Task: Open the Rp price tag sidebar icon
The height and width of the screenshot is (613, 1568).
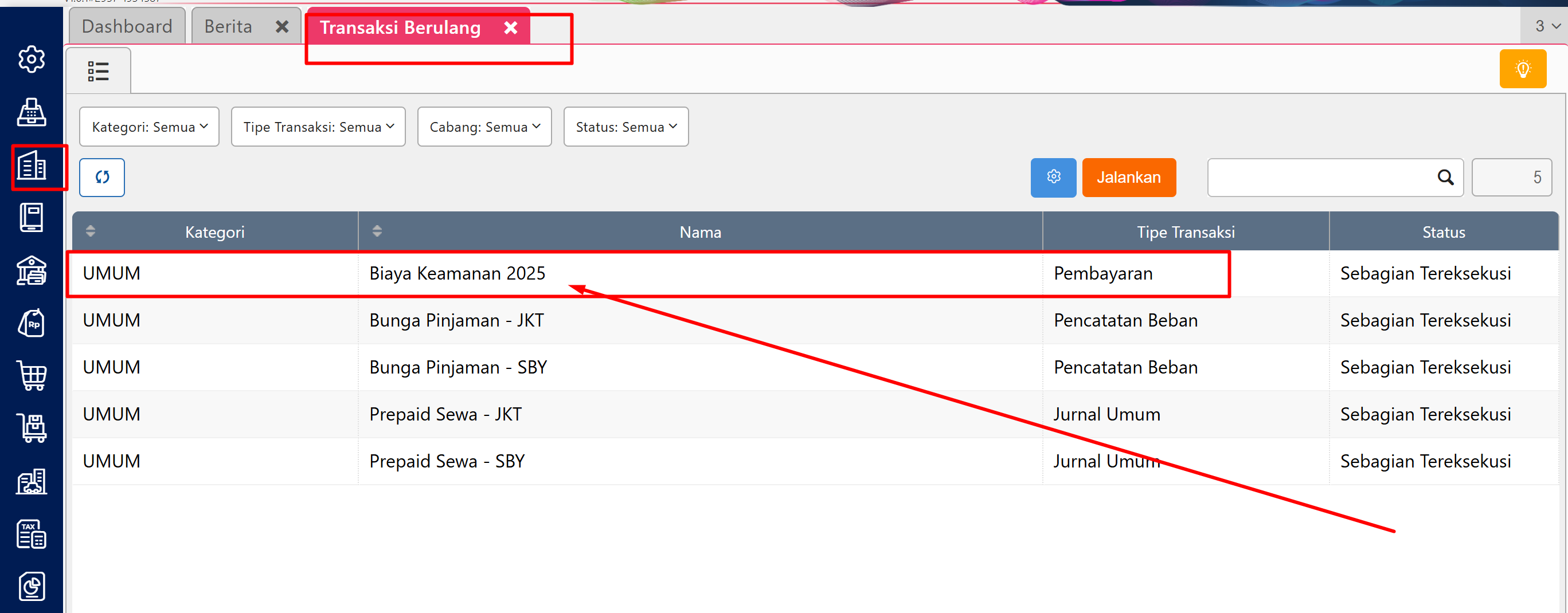Action: tap(32, 323)
